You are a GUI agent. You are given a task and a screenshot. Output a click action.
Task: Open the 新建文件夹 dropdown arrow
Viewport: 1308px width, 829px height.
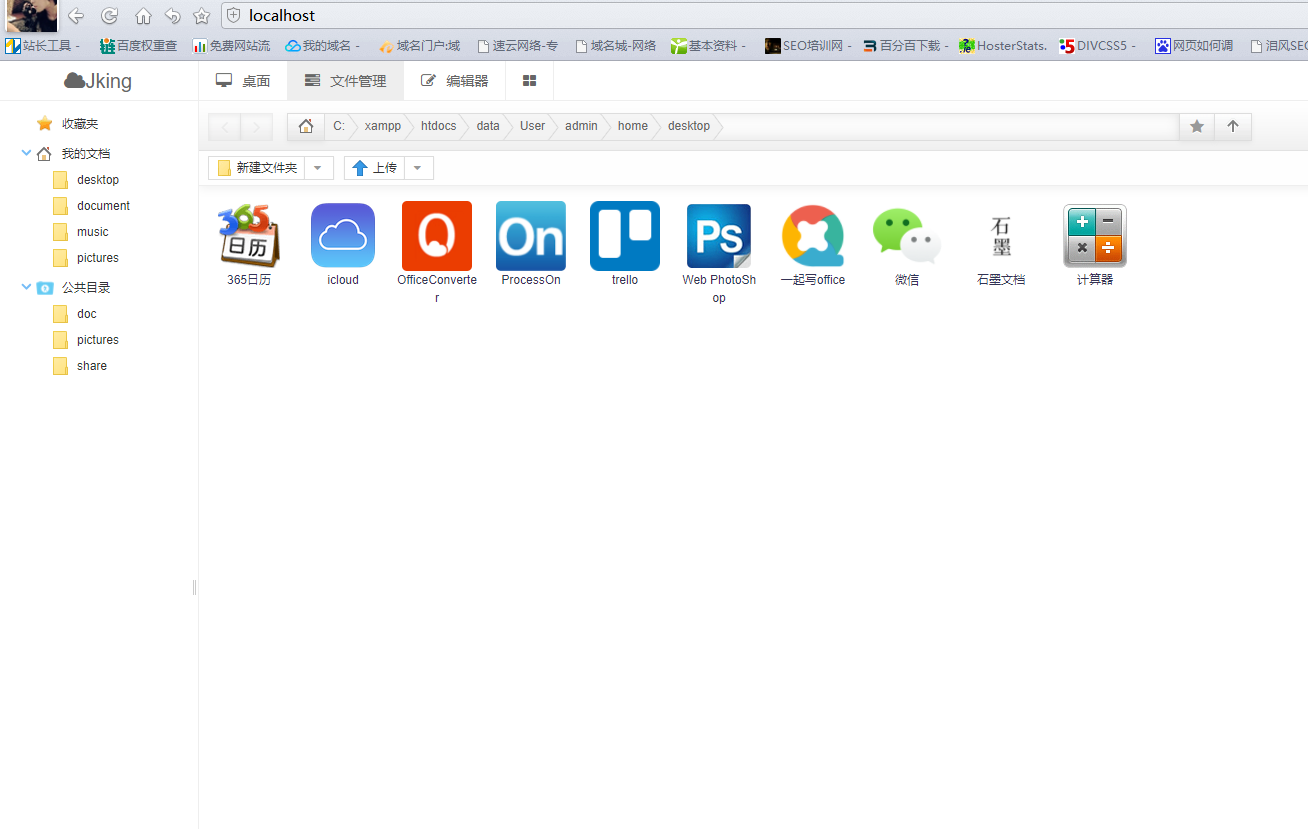[318, 168]
